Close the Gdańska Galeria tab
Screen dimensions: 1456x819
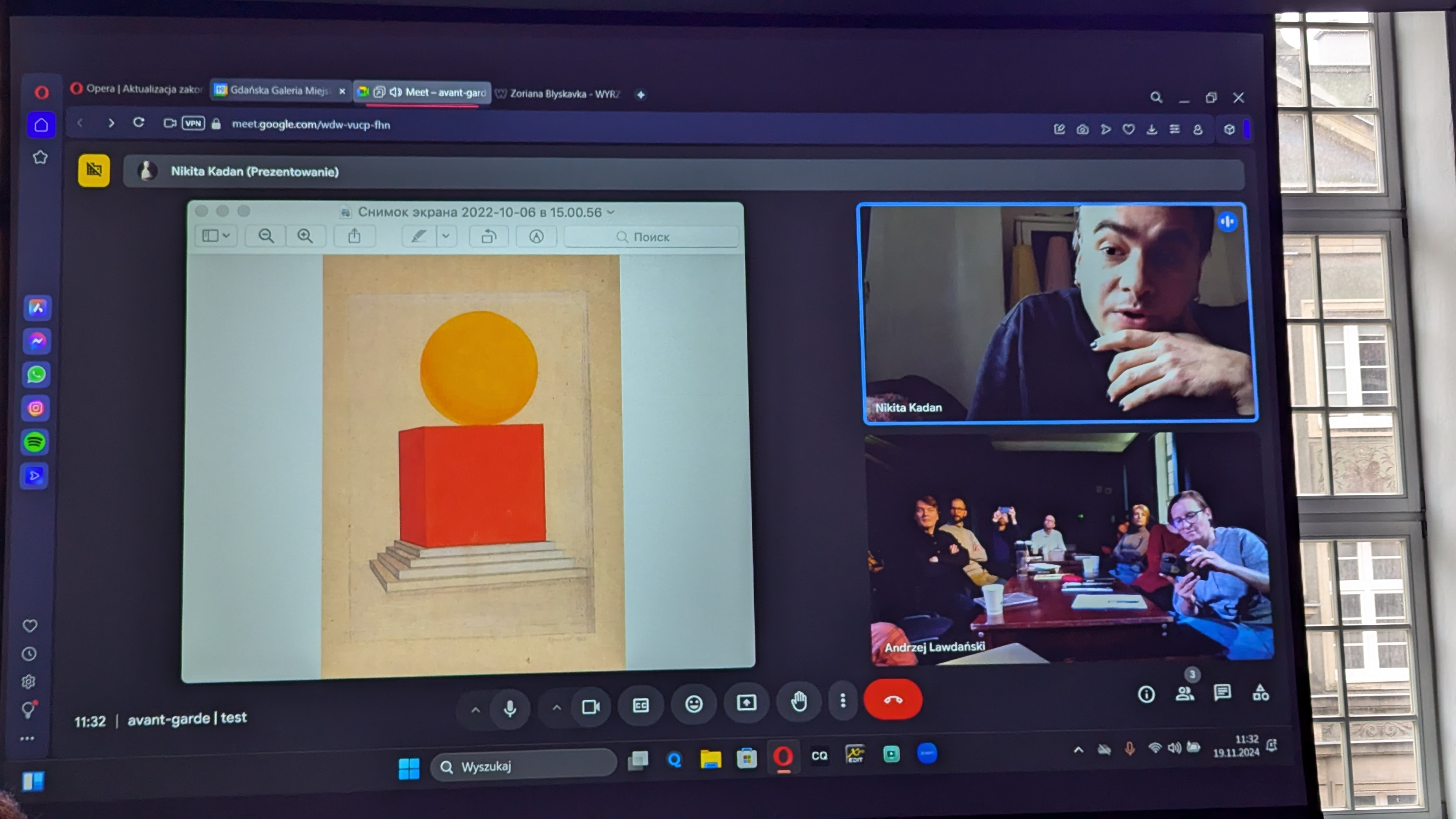tap(342, 91)
